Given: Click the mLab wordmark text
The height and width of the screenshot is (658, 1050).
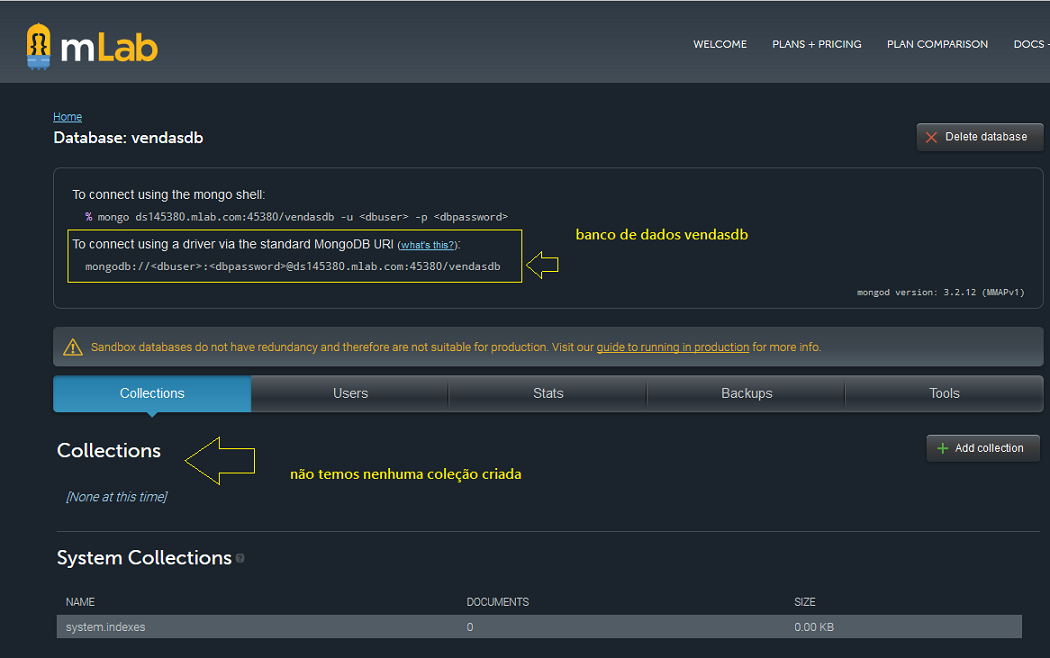Looking at the screenshot, I should click(109, 48).
